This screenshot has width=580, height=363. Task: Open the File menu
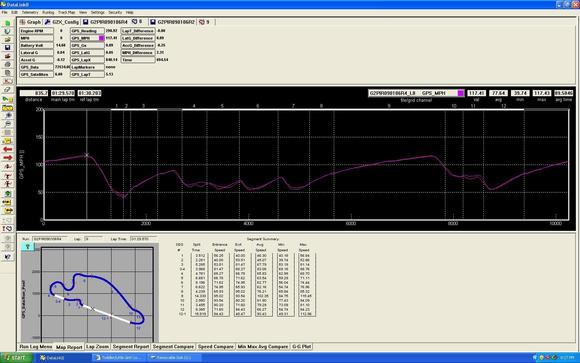tap(4, 12)
